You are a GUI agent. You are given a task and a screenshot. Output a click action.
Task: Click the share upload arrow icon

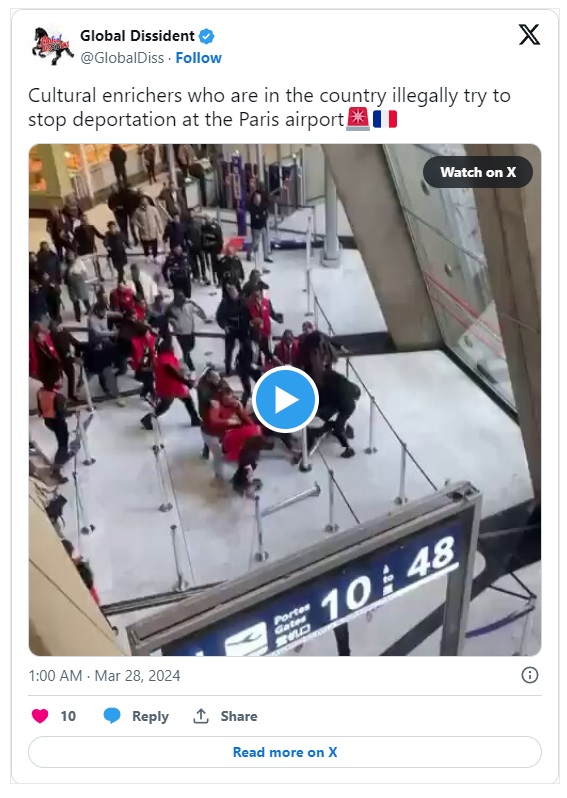tap(201, 716)
